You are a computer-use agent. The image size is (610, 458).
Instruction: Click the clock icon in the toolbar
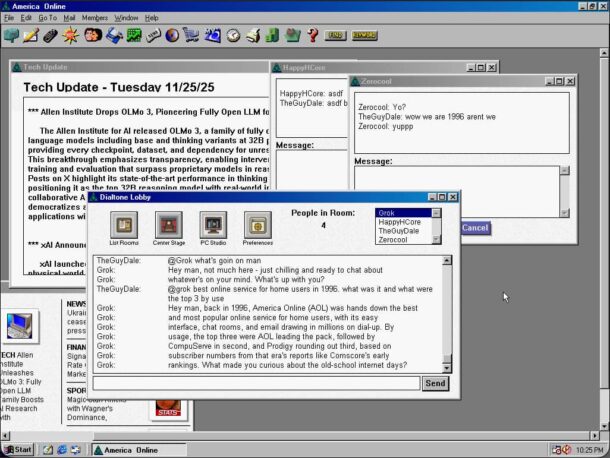(232, 36)
